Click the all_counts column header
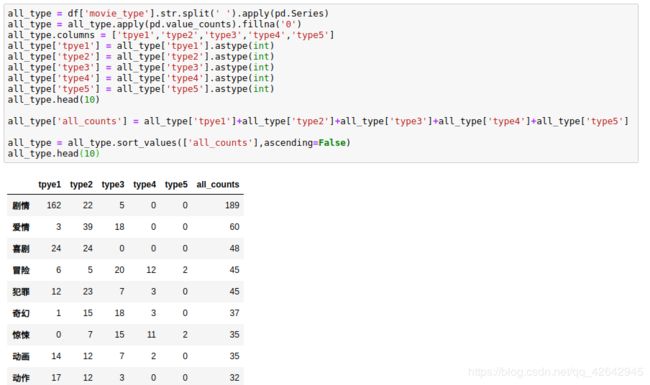 [218, 184]
